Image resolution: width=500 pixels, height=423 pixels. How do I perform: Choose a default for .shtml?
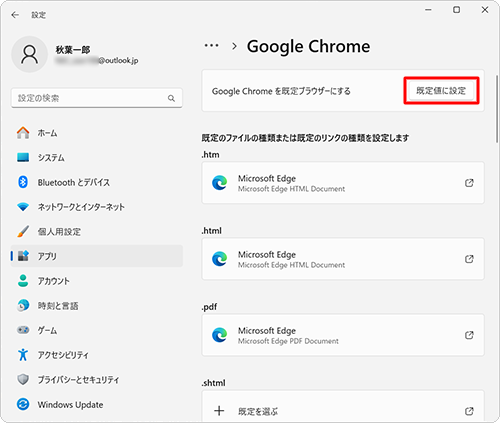click(x=343, y=406)
